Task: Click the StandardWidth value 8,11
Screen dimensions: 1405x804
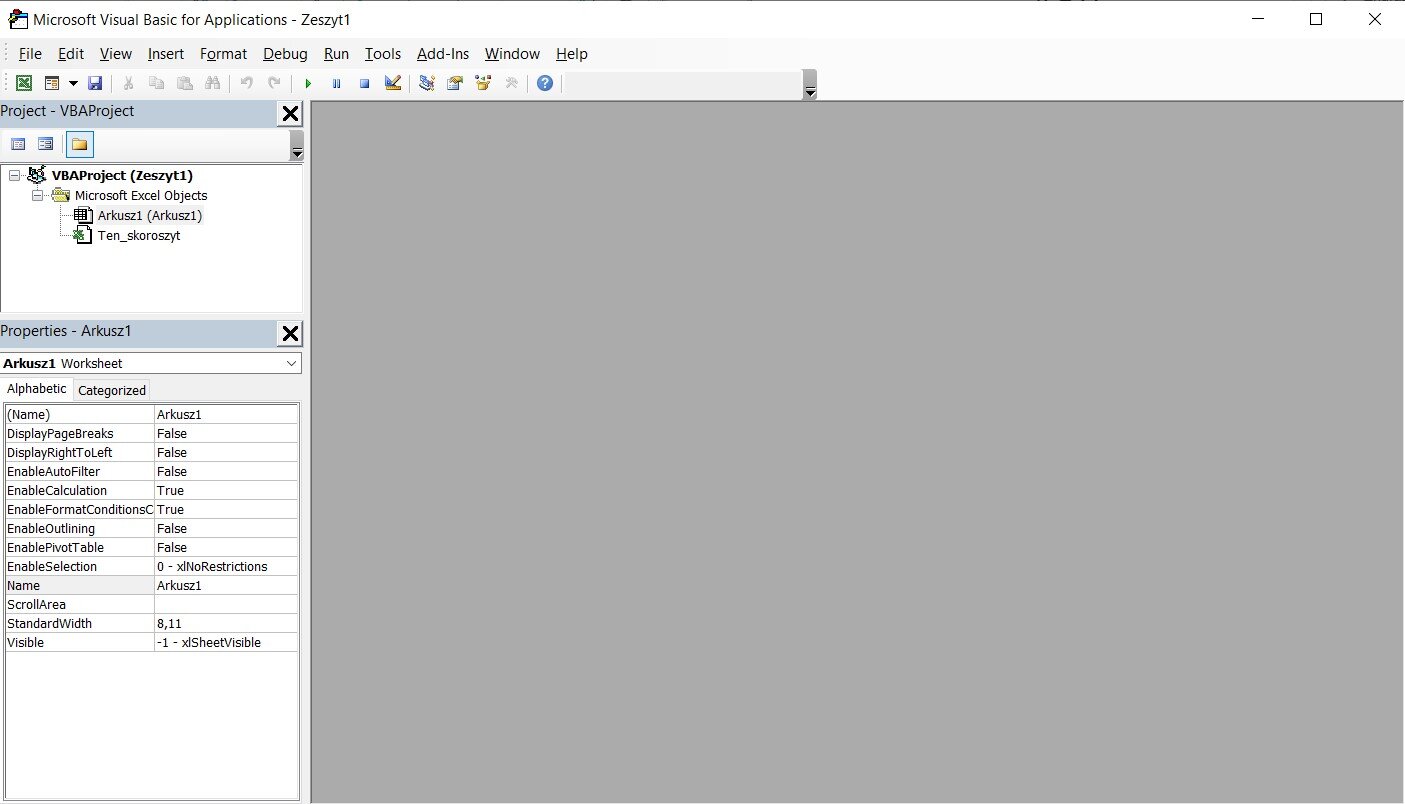Action: pos(226,623)
